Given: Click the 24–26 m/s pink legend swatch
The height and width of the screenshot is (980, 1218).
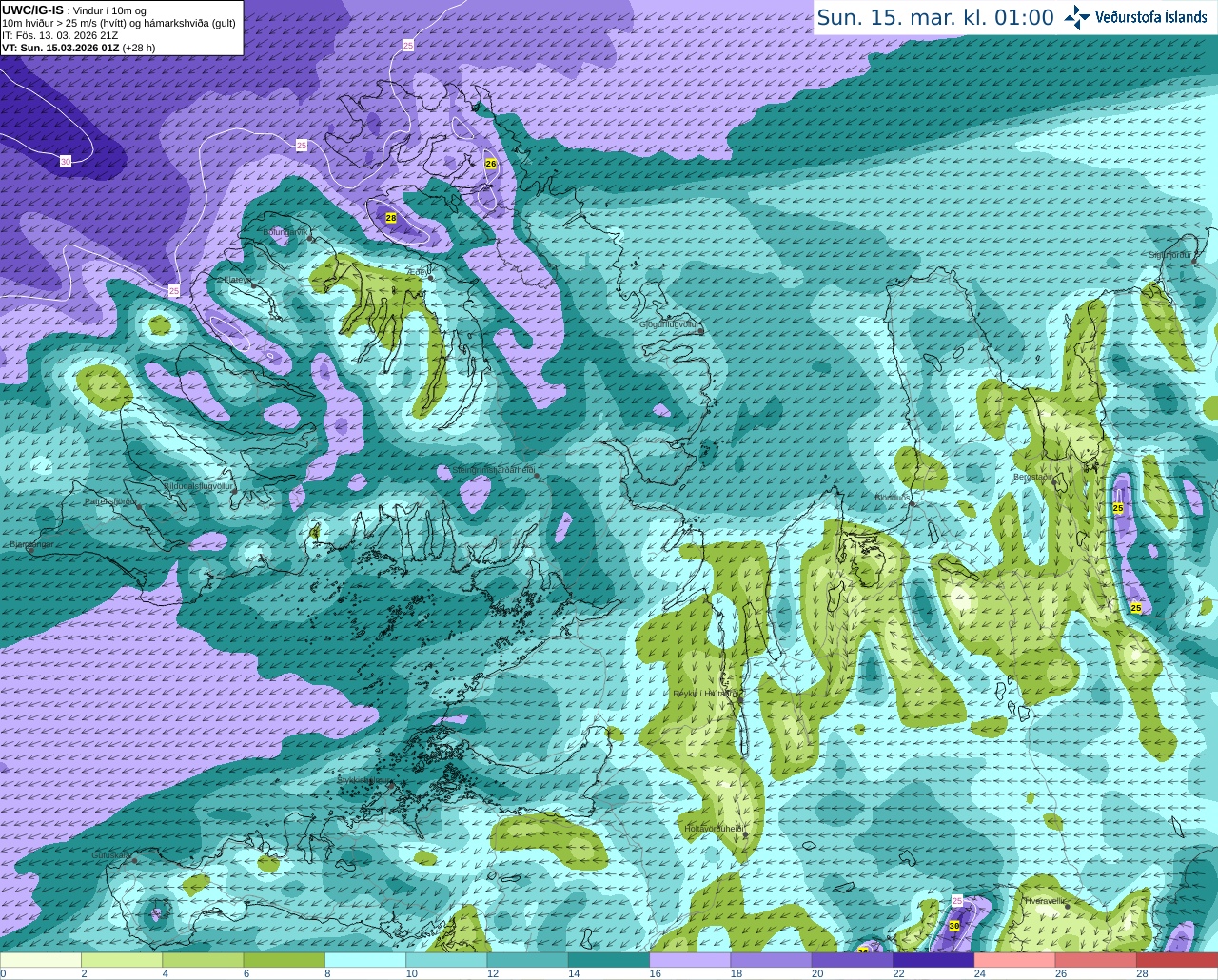Looking at the screenshot, I should pos(1015,960).
